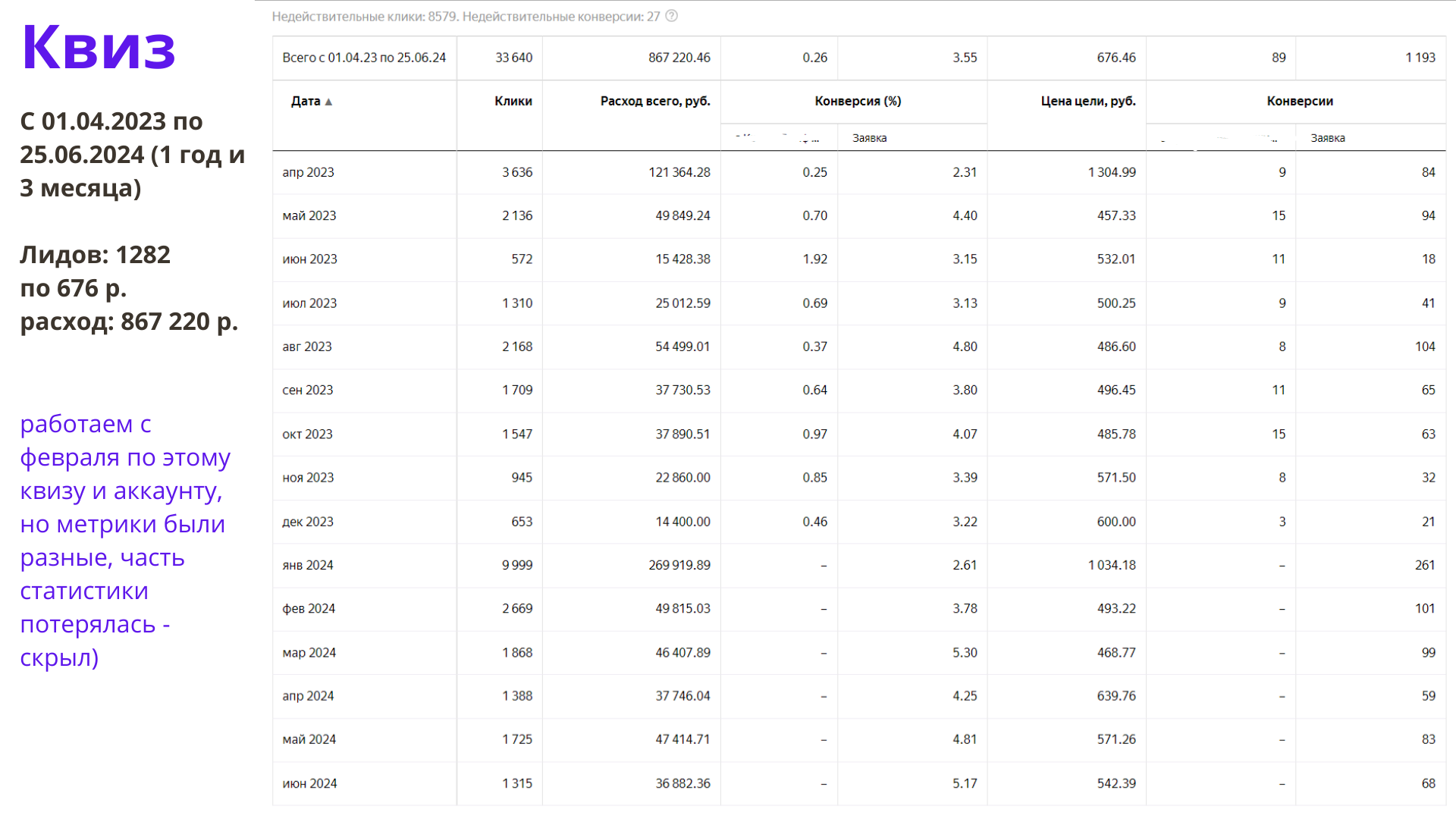Click the totals row label Всего с 01.04.23

click(364, 58)
